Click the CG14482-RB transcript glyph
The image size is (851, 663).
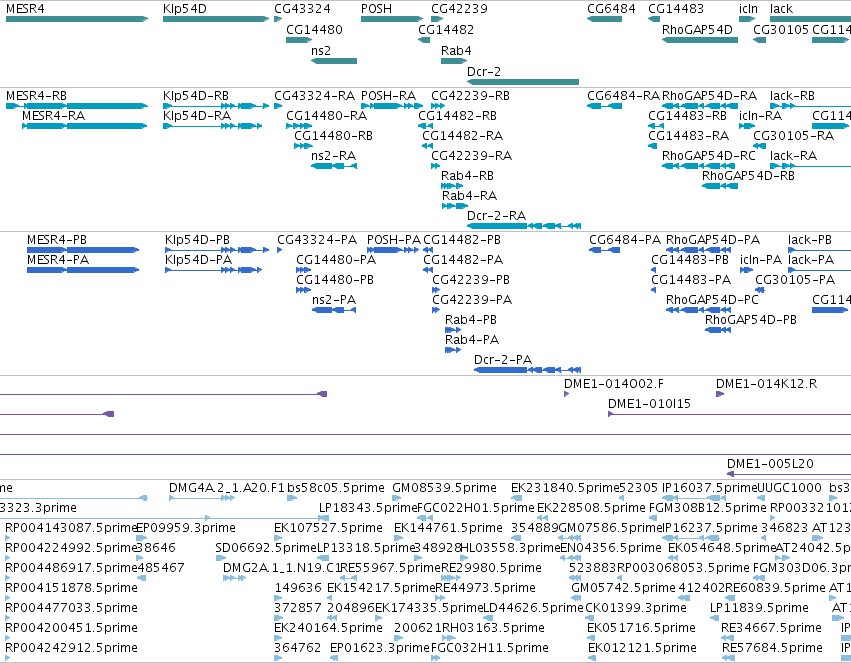426,126
